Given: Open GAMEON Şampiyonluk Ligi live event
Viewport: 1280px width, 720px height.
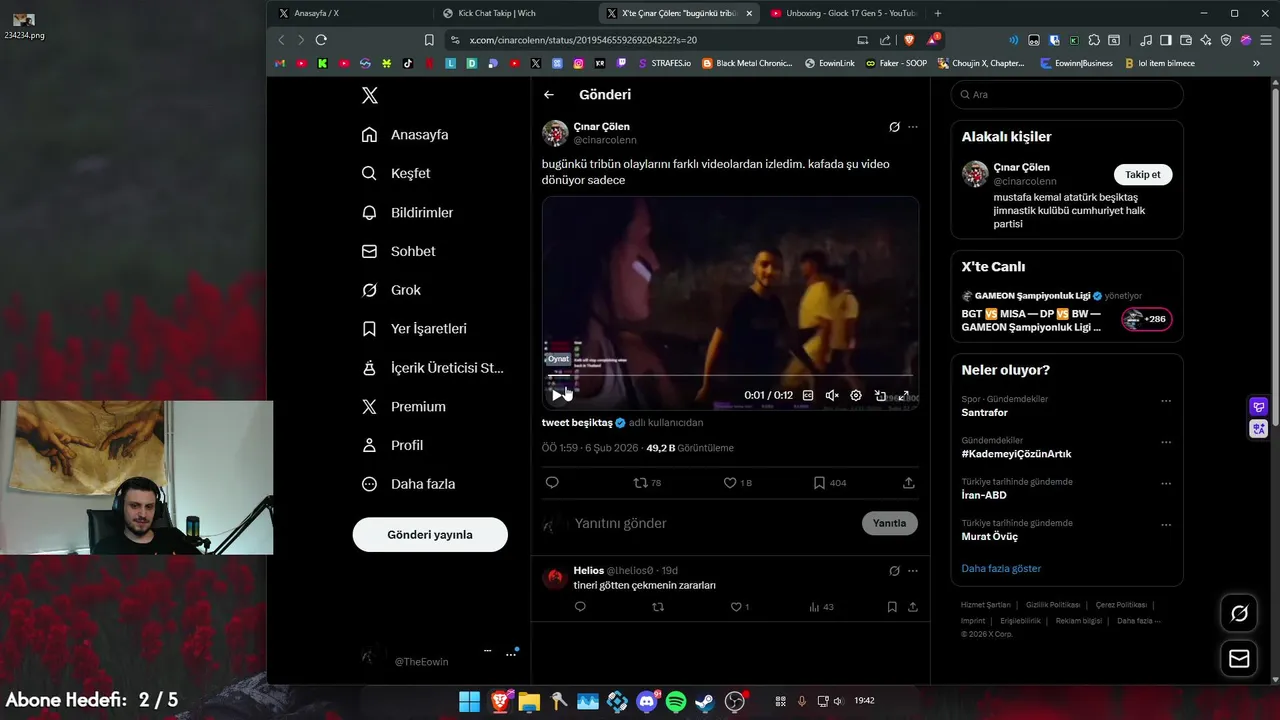Looking at the screenshot, I should [x=1067, y=312].
